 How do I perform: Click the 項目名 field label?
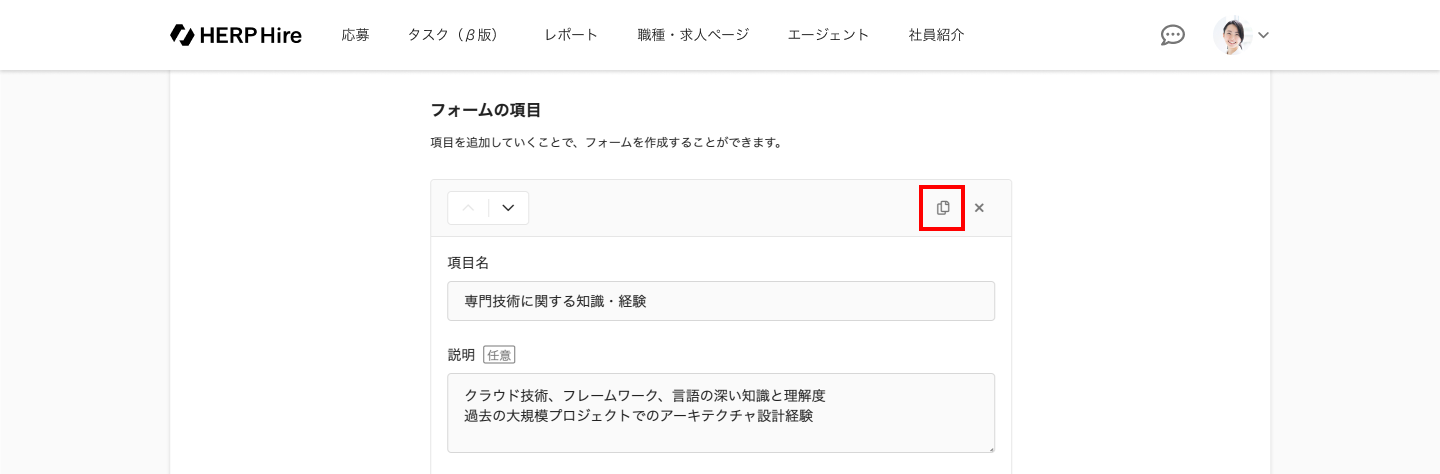468,263
